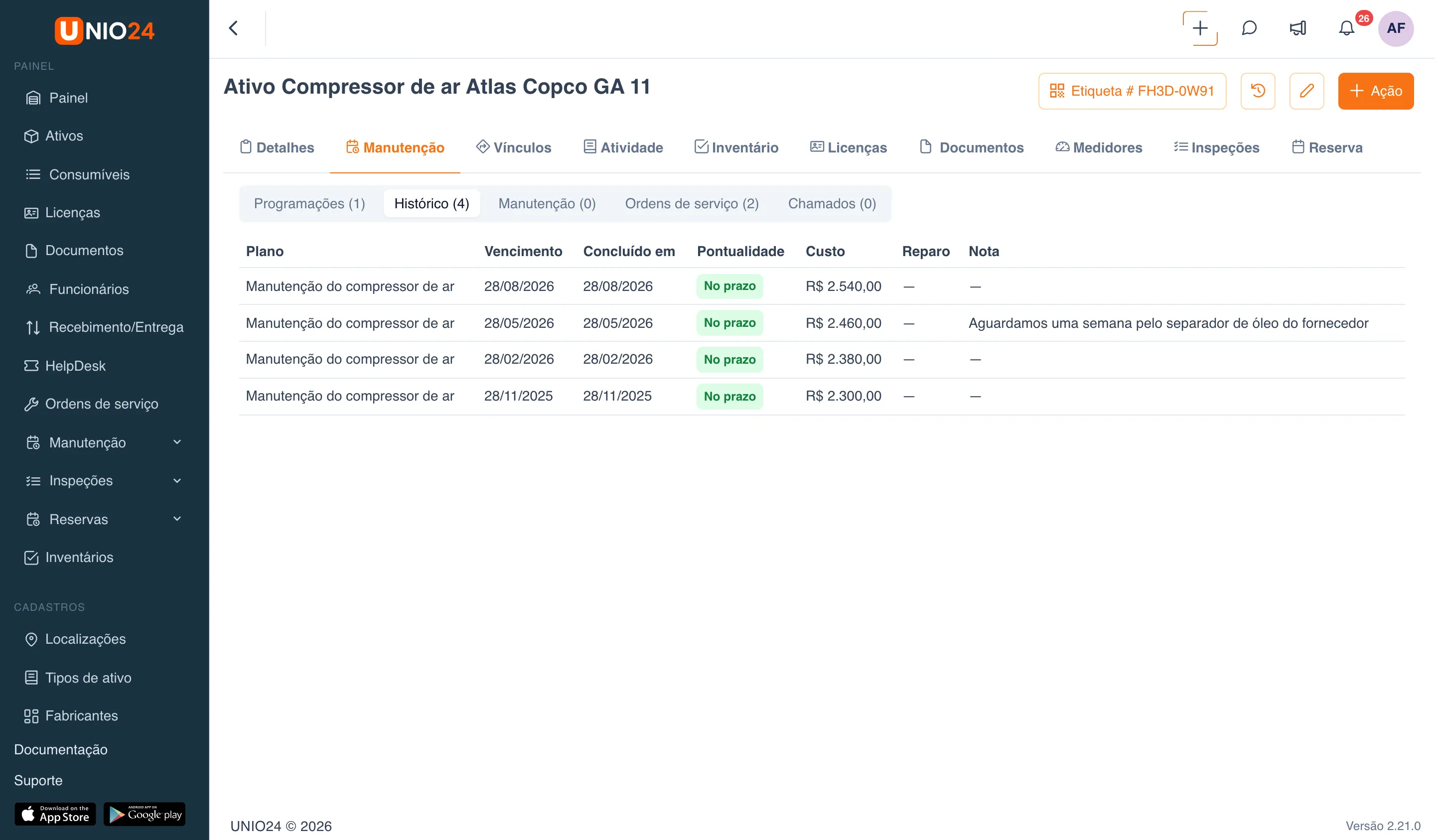Click the Ação button

1375,91
